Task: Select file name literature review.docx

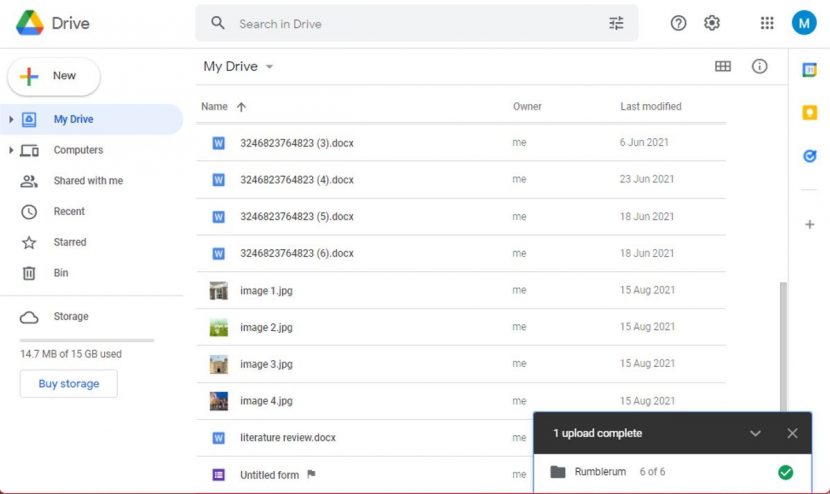Action: 287,438
